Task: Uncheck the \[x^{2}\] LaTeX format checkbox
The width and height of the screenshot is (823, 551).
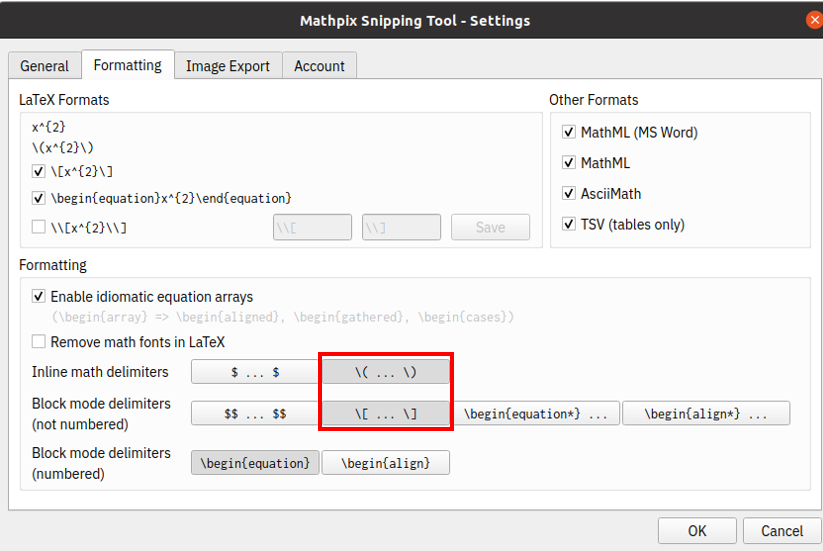Action: 39,171
